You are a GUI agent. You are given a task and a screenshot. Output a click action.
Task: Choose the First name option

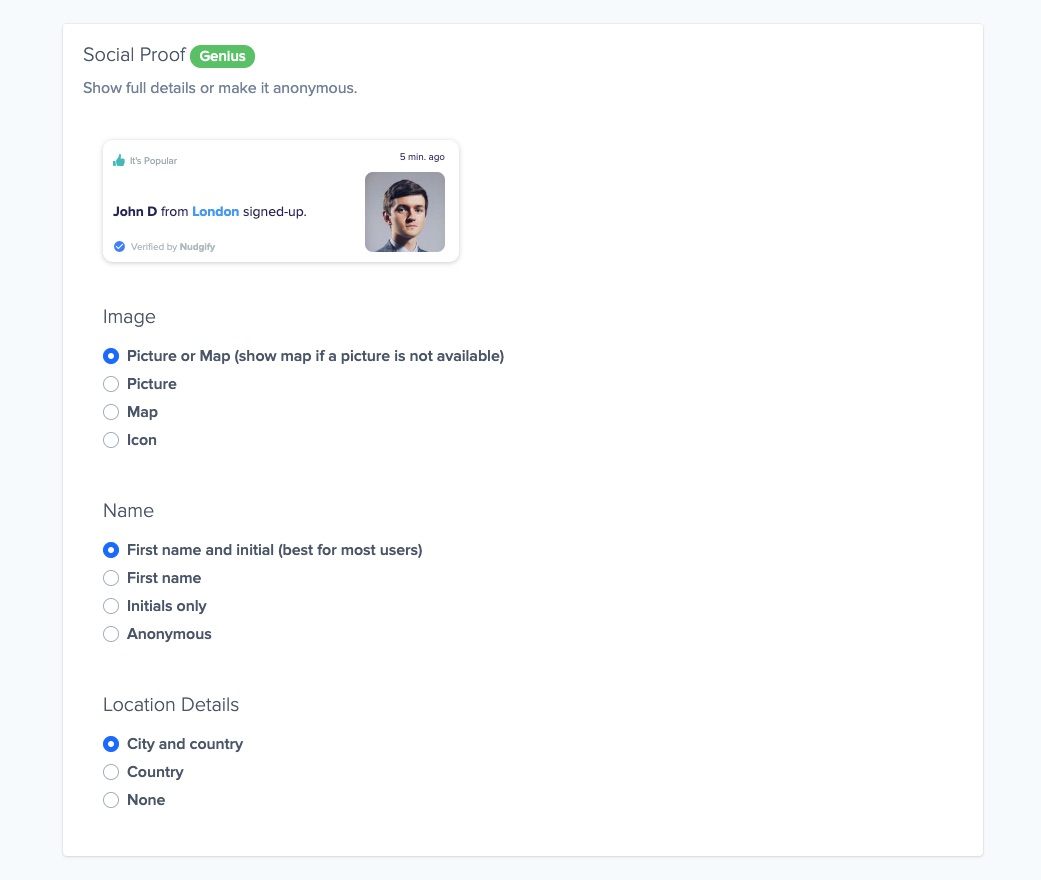[111, 578]
